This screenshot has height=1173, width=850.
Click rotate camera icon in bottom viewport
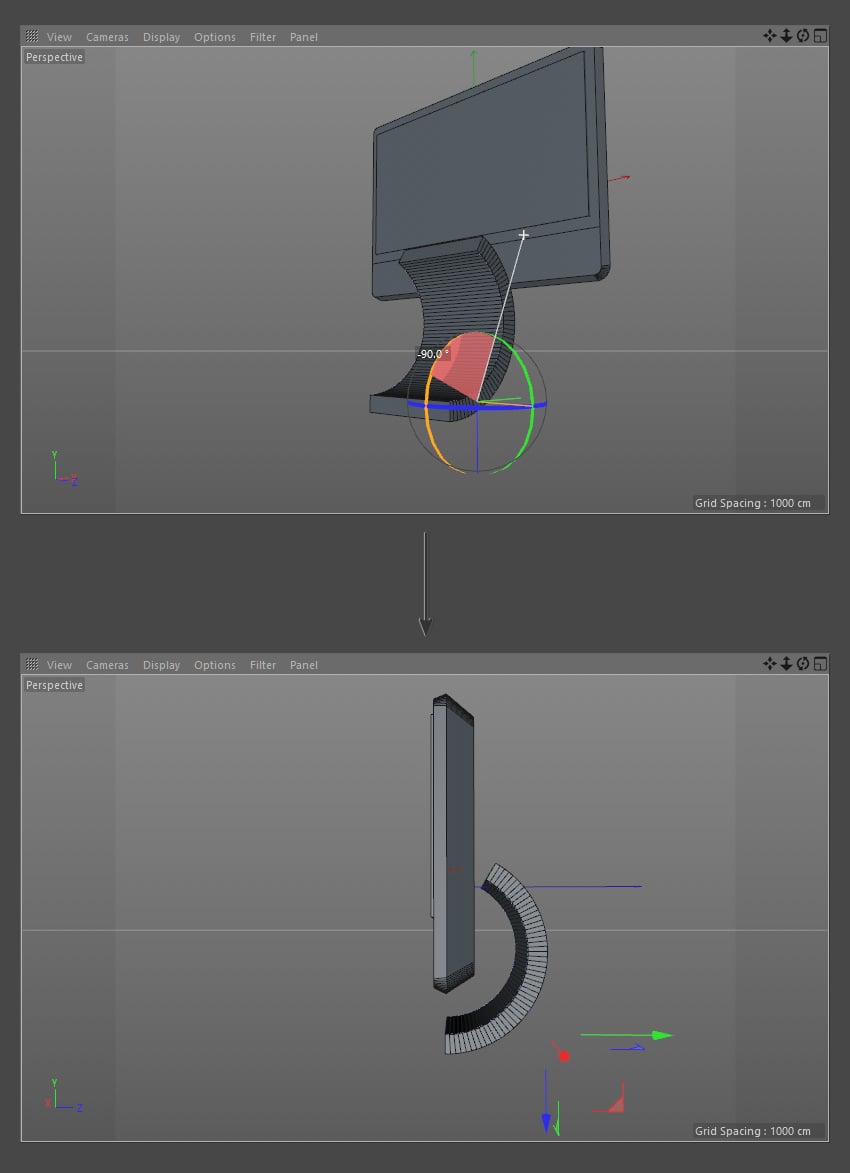tap(803, 663)
